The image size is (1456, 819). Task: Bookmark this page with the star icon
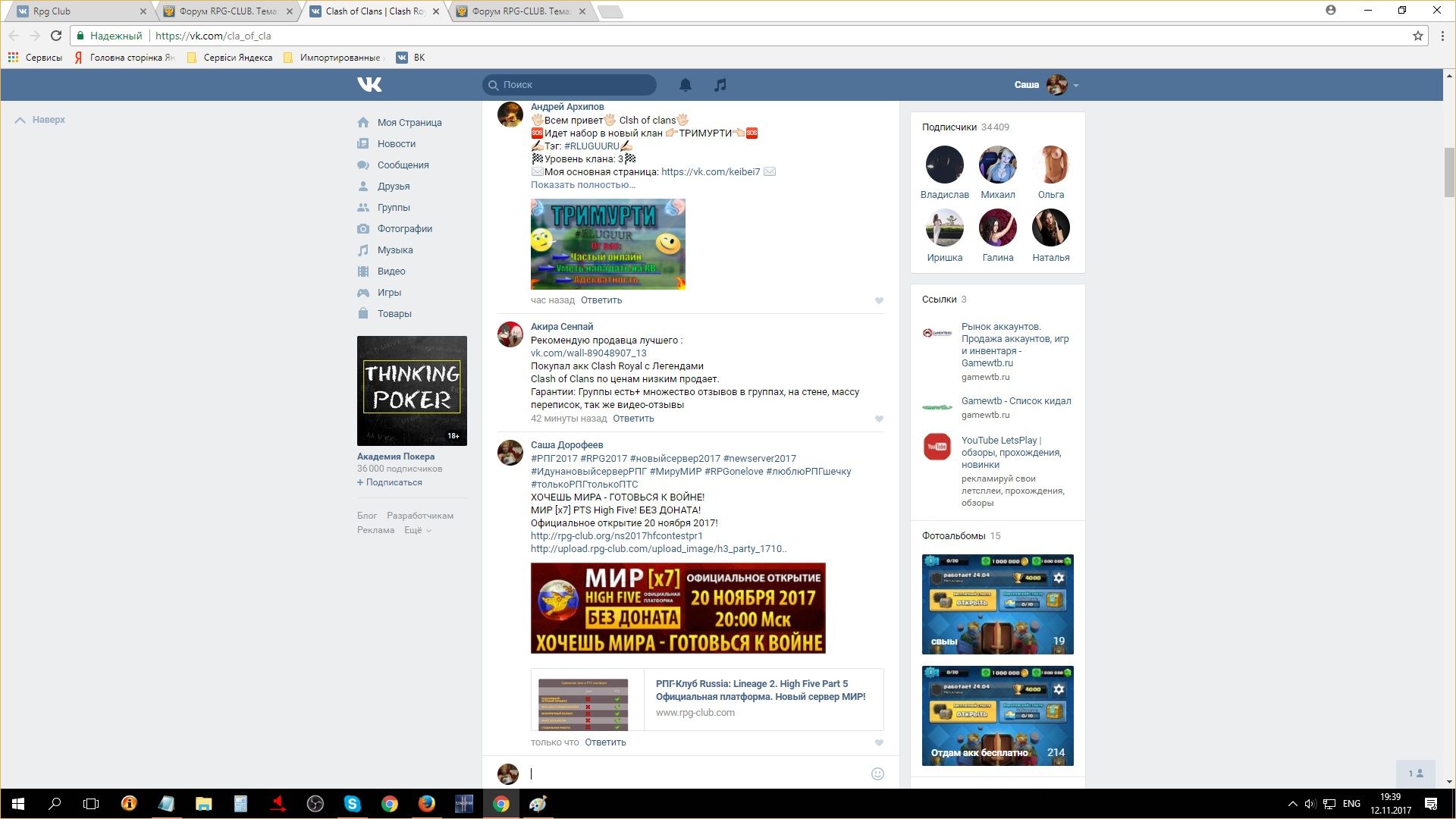(x=1417, y=36)
